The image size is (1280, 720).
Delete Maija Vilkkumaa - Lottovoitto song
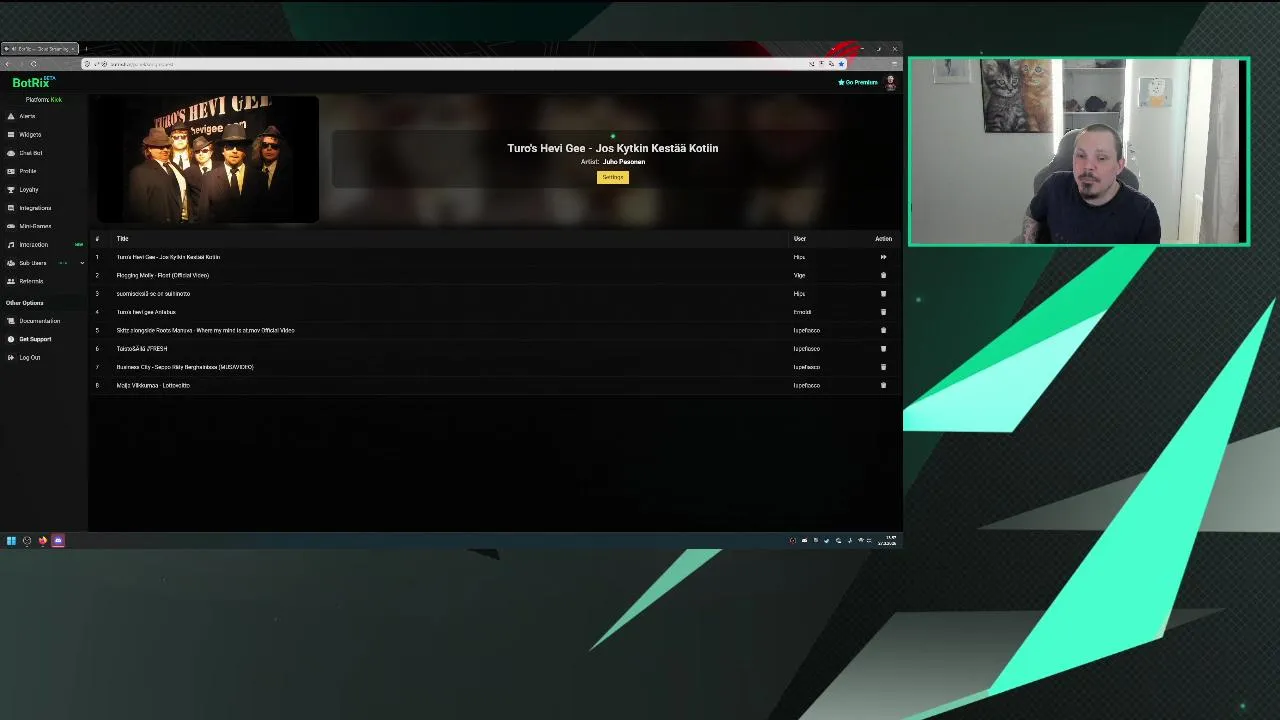[x=883, y=385]
